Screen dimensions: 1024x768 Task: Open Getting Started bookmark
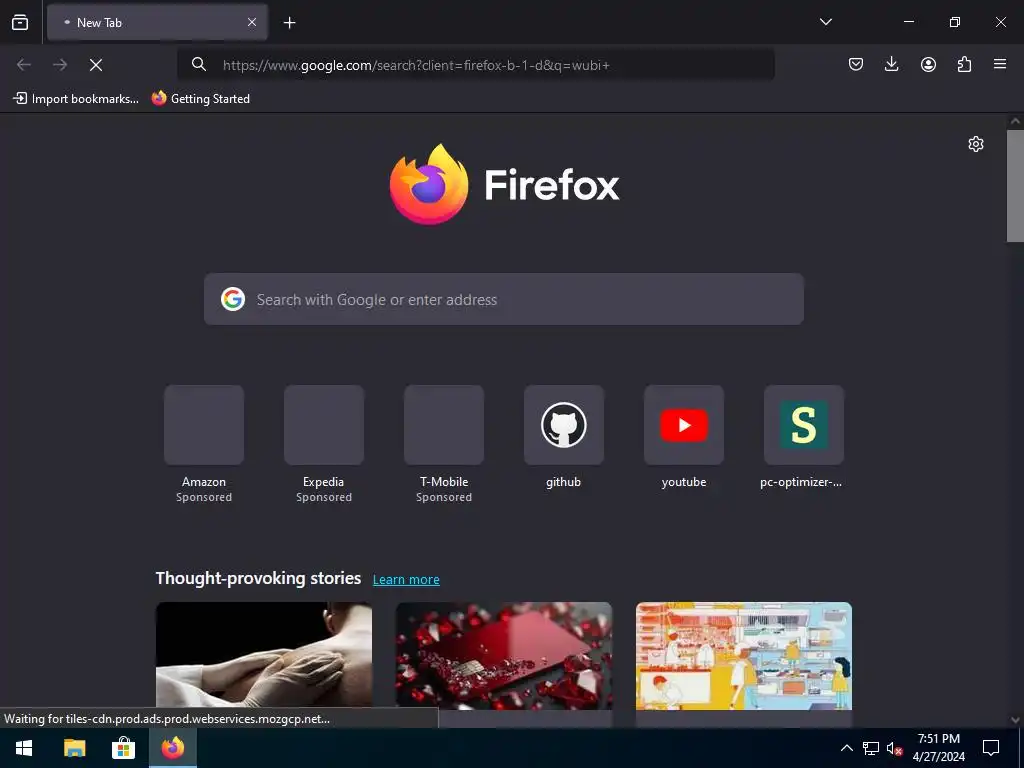tap(200, 99)
